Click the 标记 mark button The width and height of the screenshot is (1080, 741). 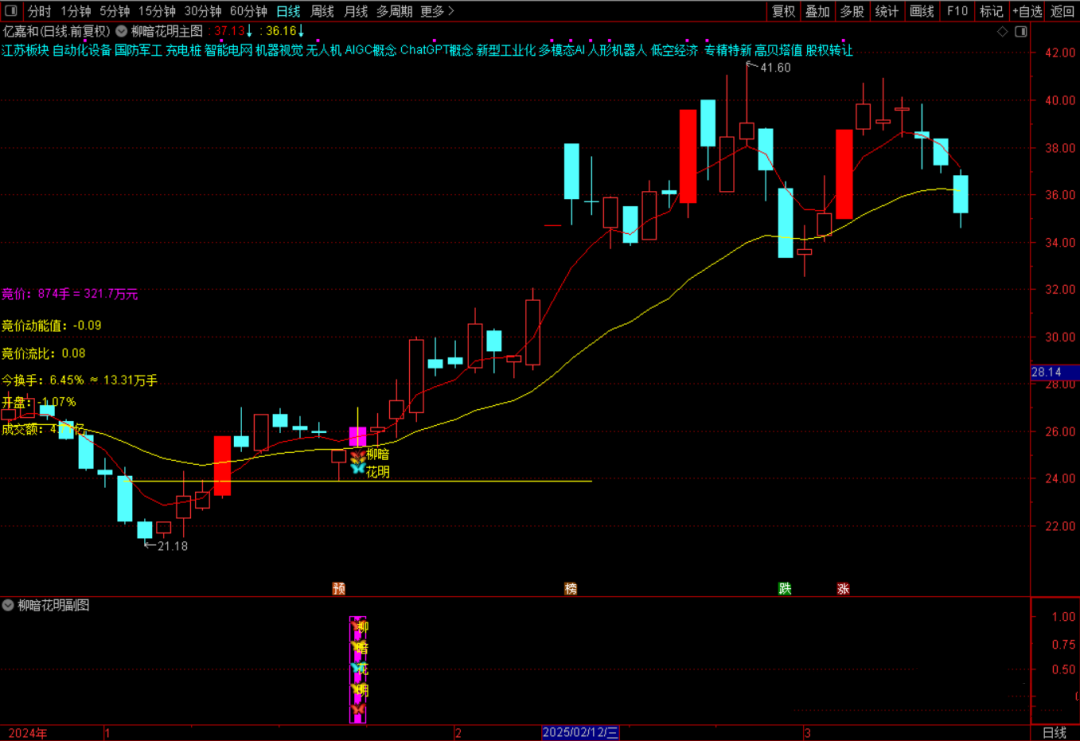(991, 11)
